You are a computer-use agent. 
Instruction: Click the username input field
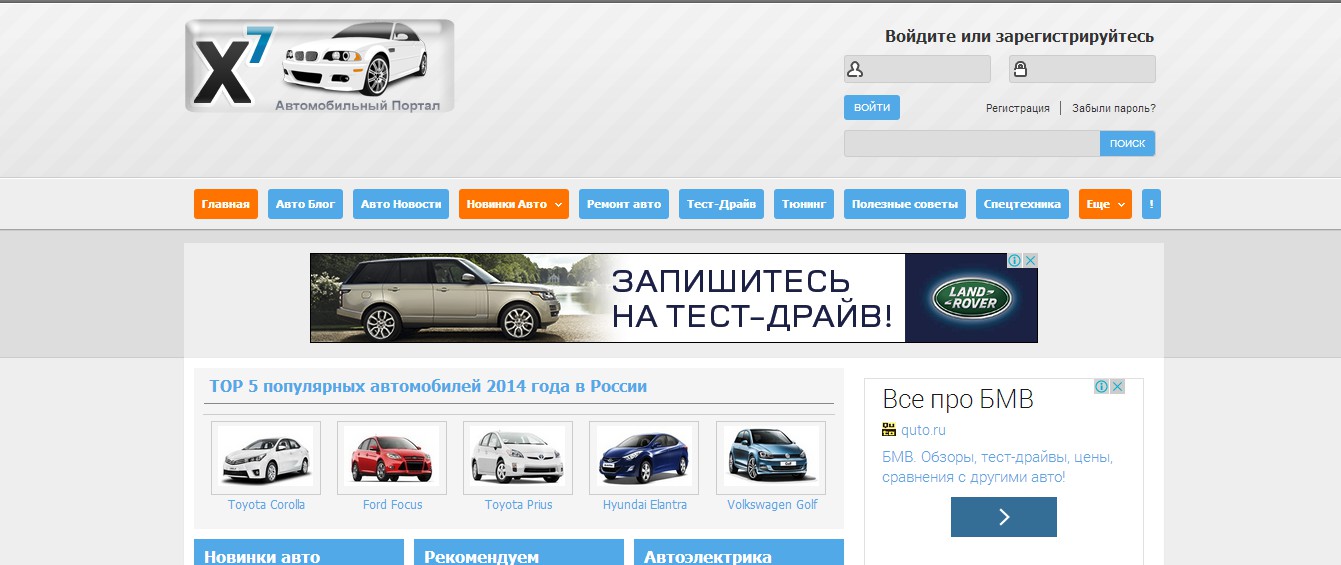(917, 69)
